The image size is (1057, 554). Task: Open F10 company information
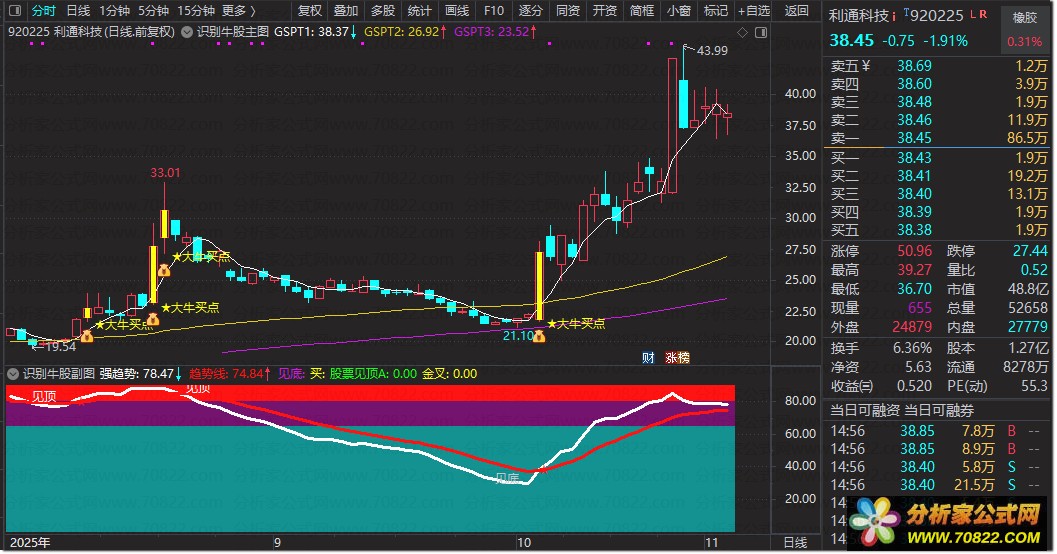493,11
